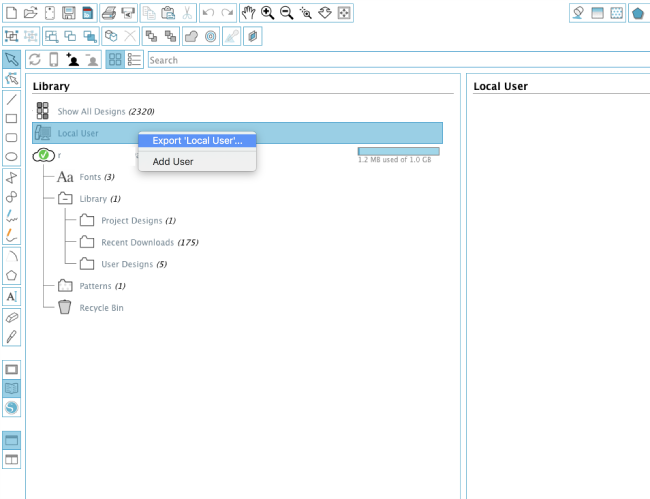Collapse the Library folder
Image resolution: width=650 pixels, height=499 pixels.
[65, 199]
